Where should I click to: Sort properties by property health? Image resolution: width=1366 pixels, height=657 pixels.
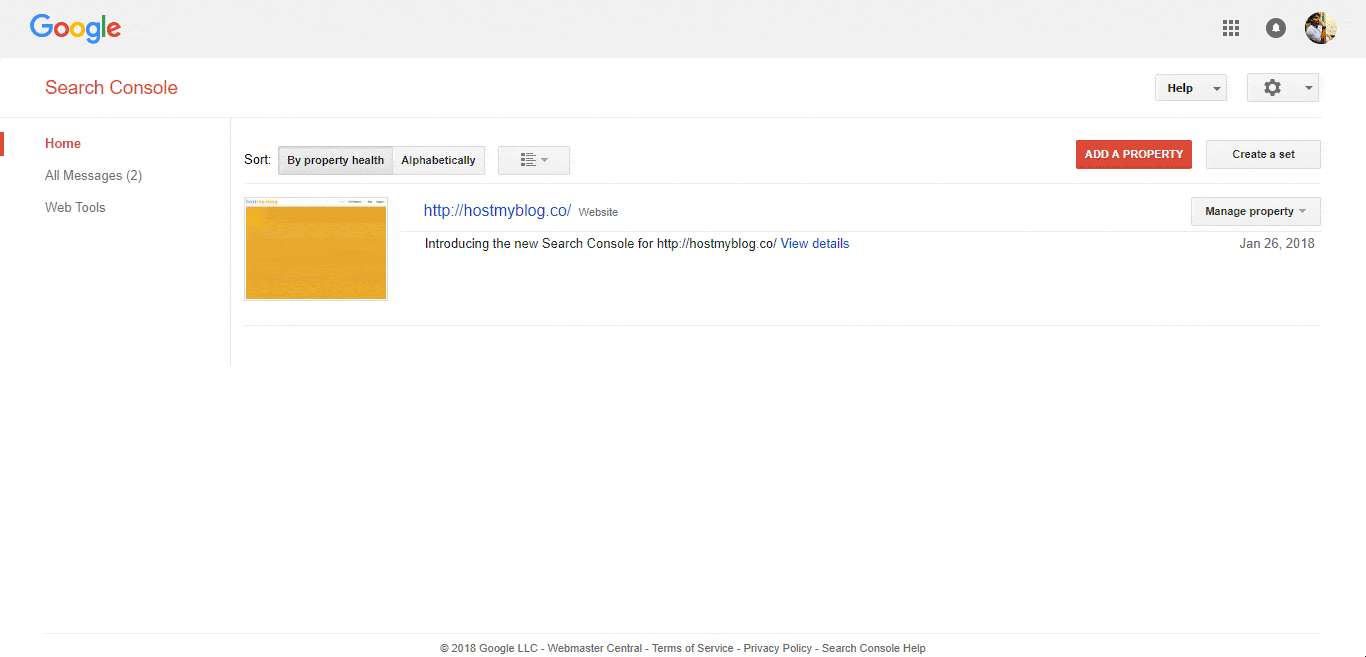click(x=335, y=160)
